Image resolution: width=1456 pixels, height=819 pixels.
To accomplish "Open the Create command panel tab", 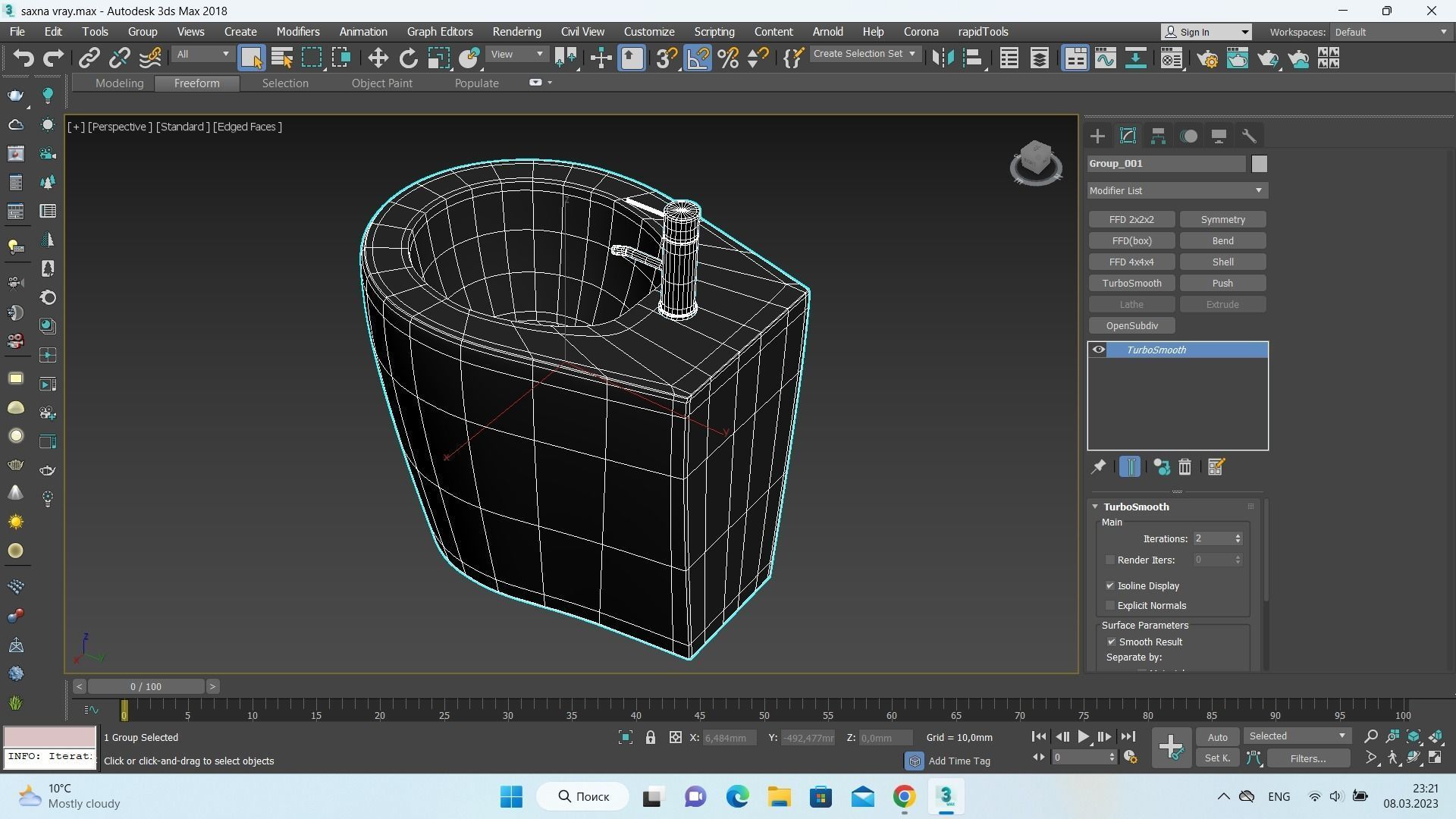I will (x=1097, y=136).
